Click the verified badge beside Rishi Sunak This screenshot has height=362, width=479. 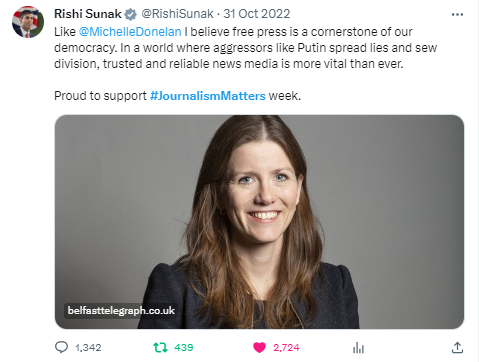coord(130,14)
